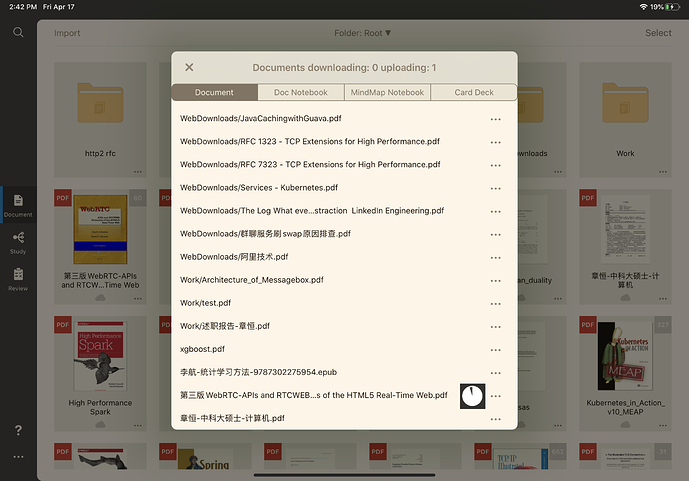Open options for Work/述职报告-章恒.pdf
Screen dimensions: 689x481
[496, 327]
